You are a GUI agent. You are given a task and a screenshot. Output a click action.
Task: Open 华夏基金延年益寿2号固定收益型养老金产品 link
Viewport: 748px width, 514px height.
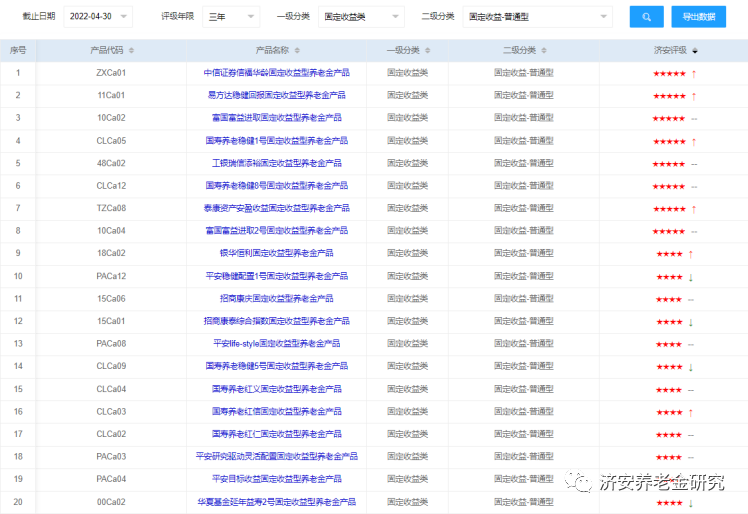click(x=277, y=502)
